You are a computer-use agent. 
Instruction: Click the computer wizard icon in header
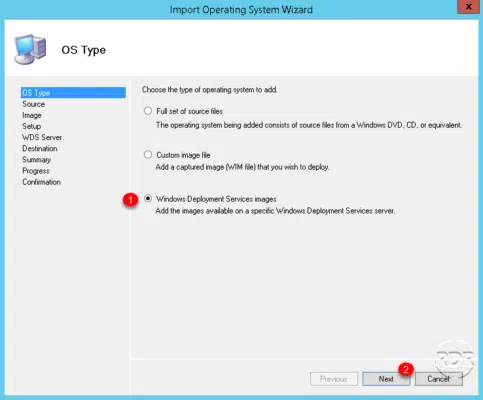click(x=30, y=49)
